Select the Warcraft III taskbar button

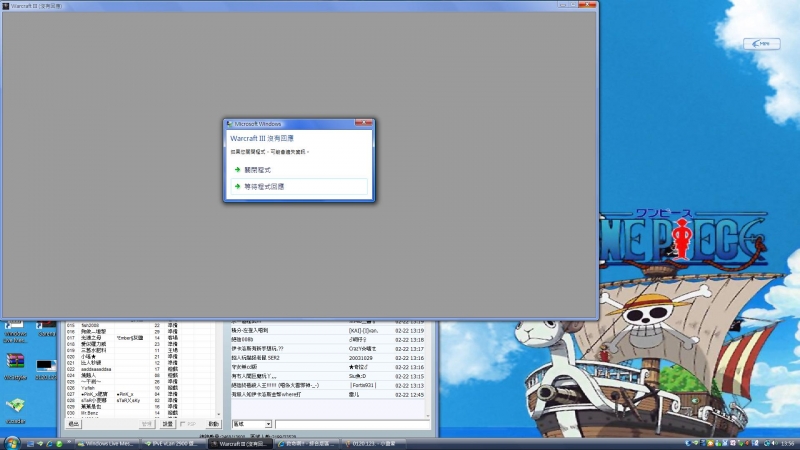pos(241,443)
